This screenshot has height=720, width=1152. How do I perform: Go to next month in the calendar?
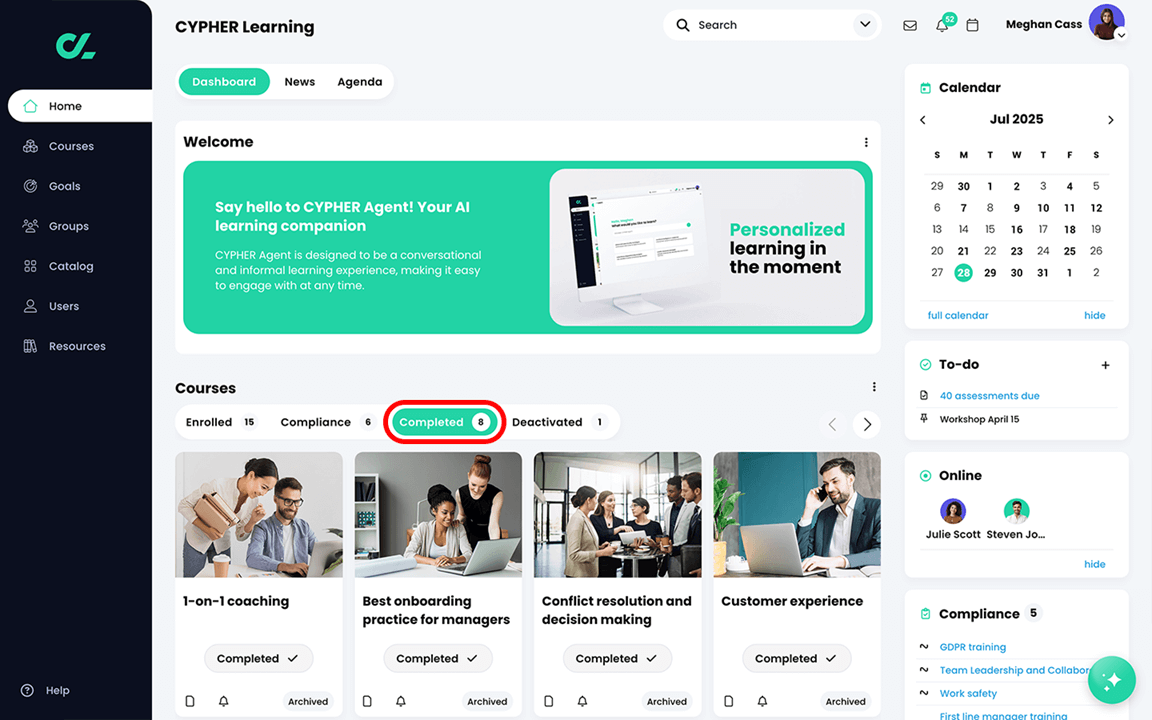click(x=1110, y=119)
